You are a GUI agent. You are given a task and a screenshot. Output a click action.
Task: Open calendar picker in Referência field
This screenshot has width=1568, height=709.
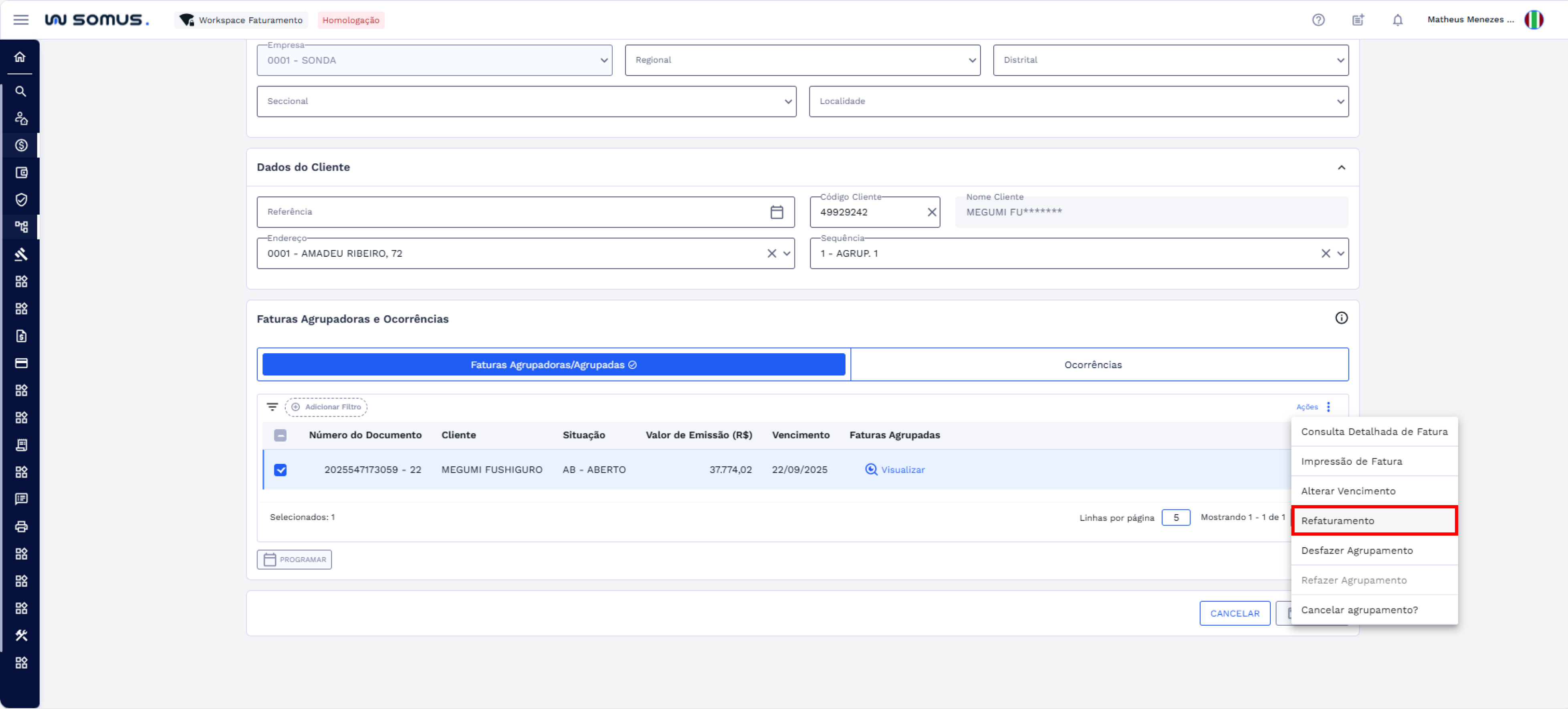776,212
